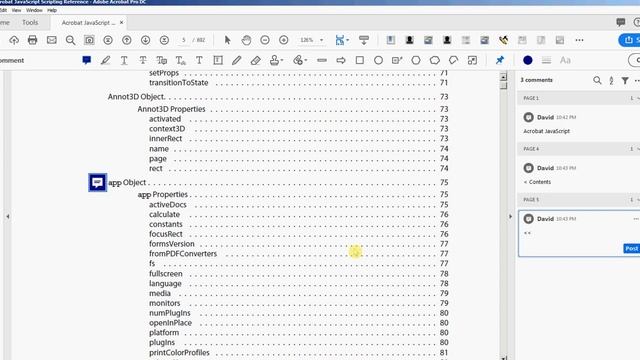Select the Eraser tool

pos(256,60)
